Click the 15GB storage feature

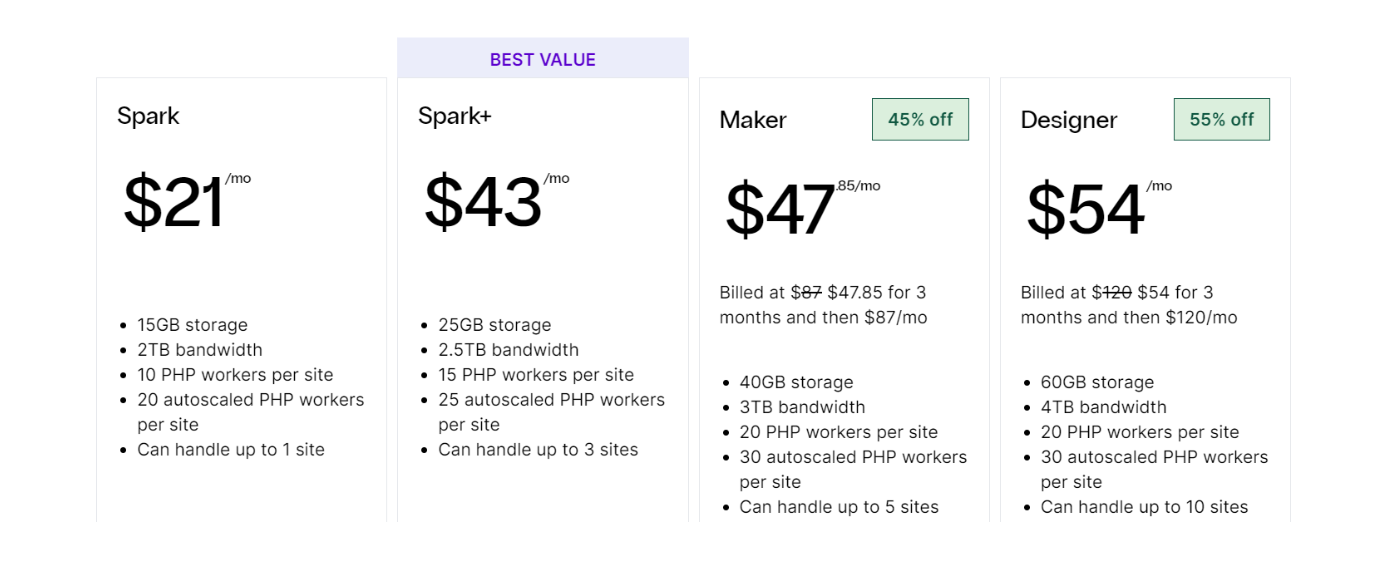tap(192, 325)
